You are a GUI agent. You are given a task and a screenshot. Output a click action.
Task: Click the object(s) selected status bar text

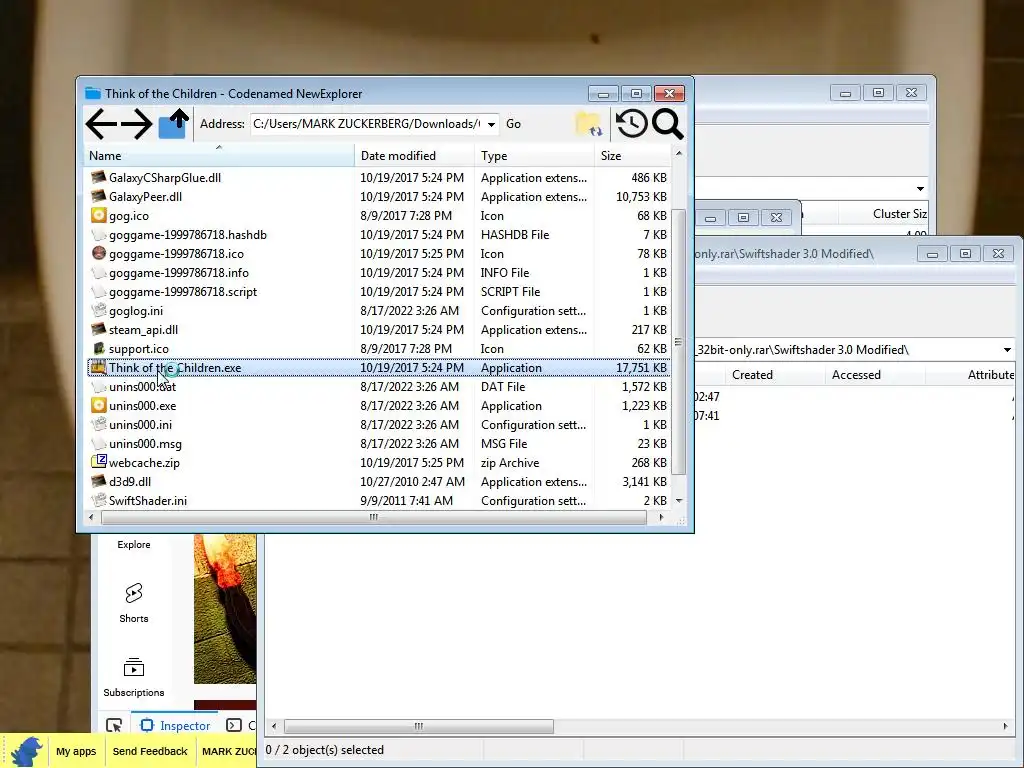point(325,750)
